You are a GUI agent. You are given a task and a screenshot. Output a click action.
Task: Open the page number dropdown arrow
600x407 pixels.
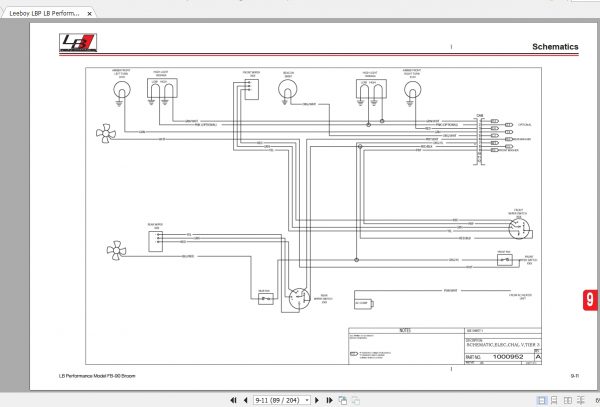tap(307, 400)
